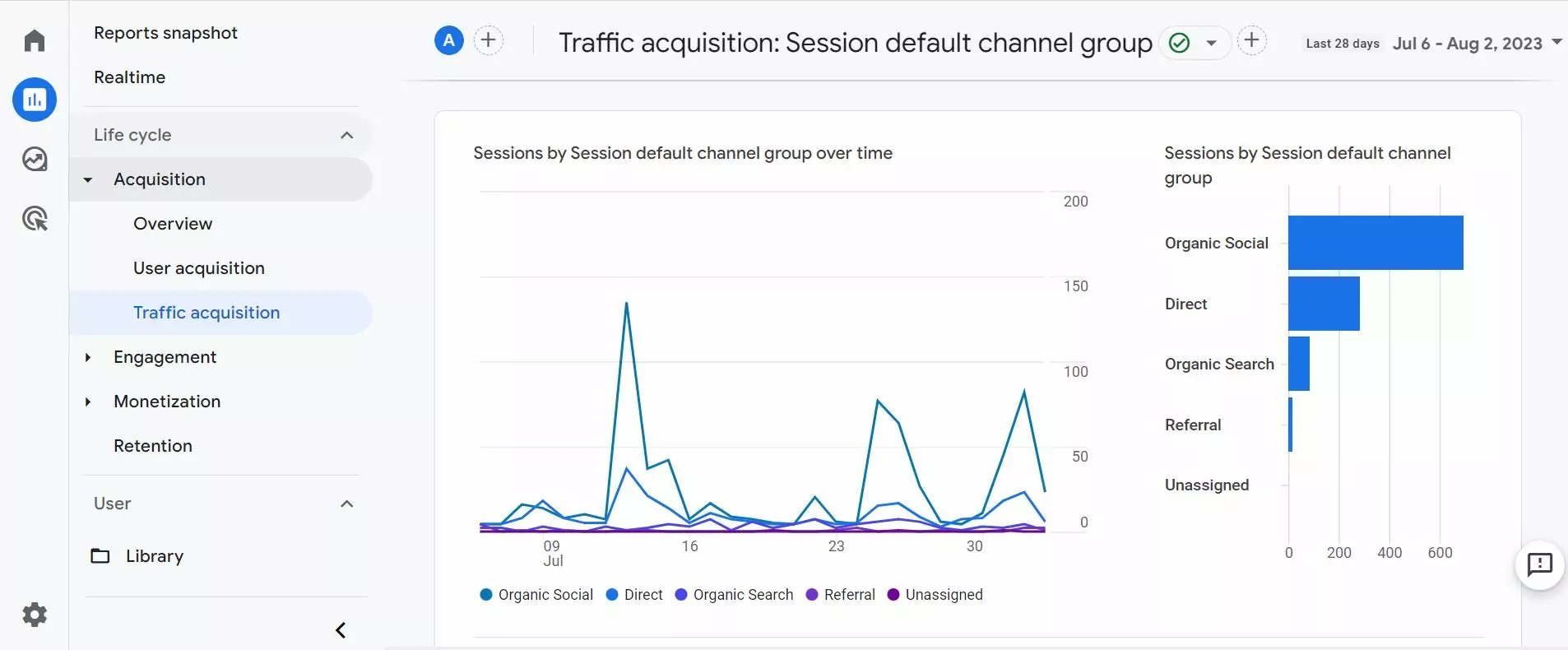The width and height of the screenshot is (1568, 650).
Task: Open the Retention report
Action: pos(153,446)
